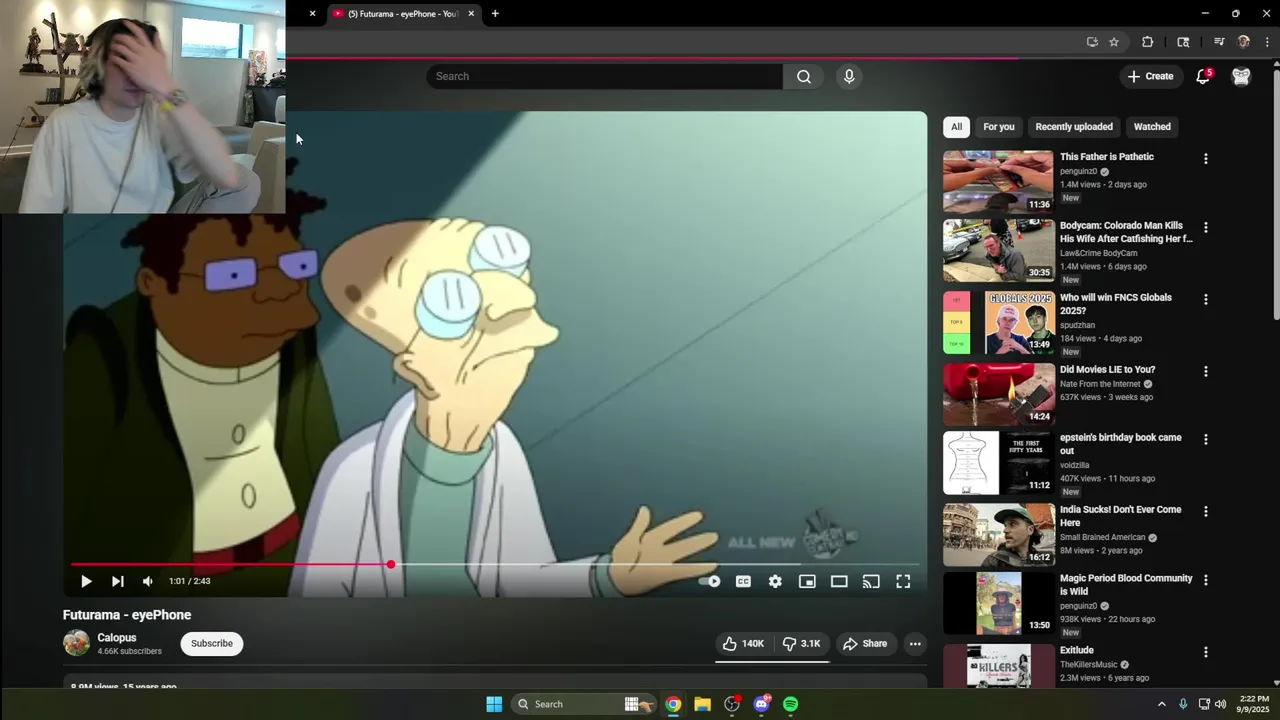Search with your voice microphone

pos(849,76)
